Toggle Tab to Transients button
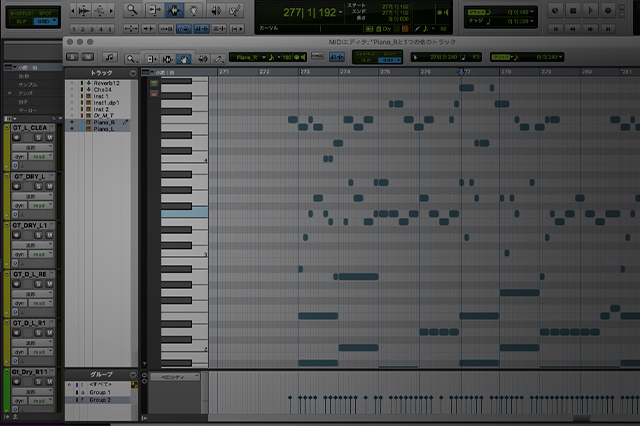 (148, 29)
